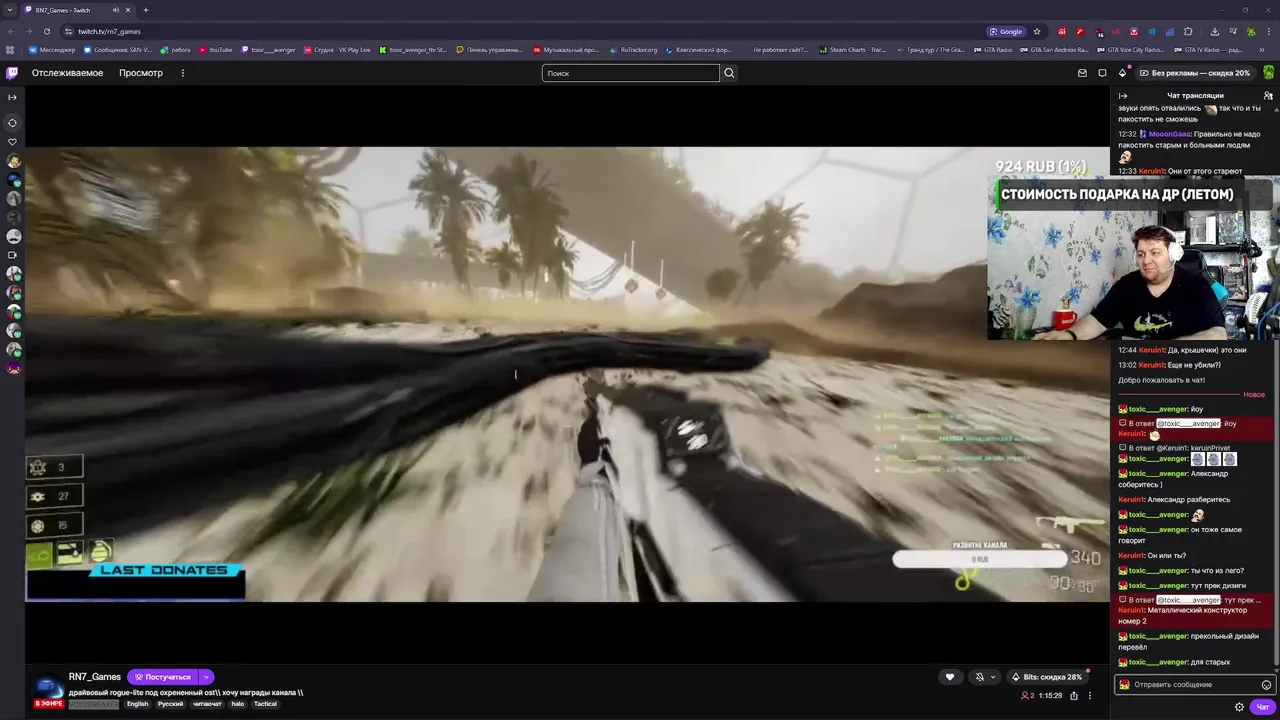Viewport: 1280px width, 720px height.
Task: Click the Новое new-messages divider label
Action: (x=1253, y=395)
